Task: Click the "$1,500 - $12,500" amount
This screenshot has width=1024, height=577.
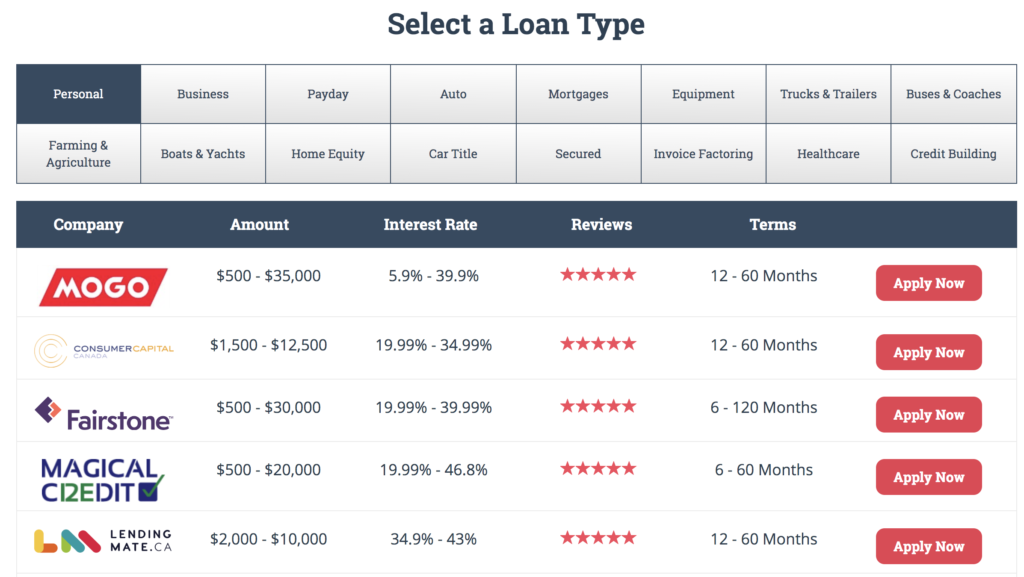Action: tap(268, 345)
